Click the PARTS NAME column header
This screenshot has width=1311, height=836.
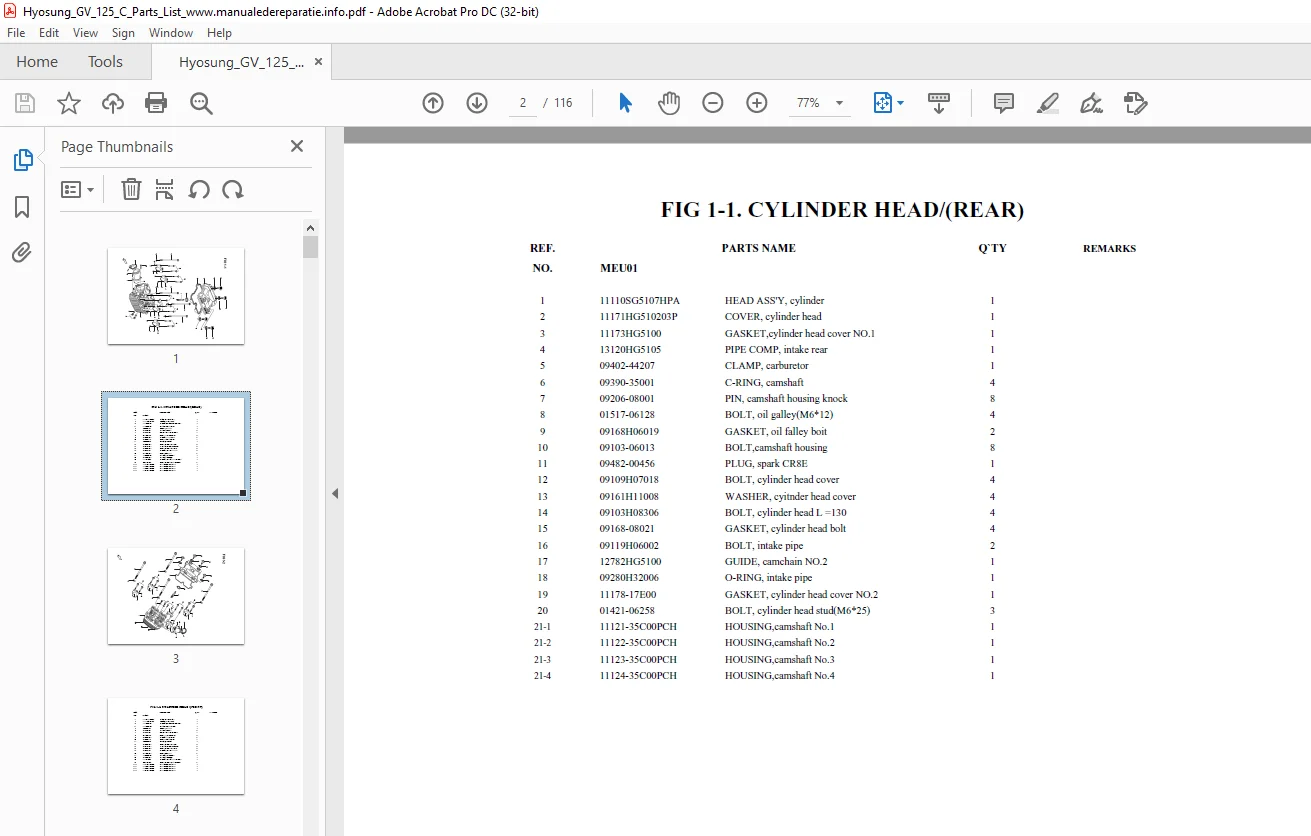[759, 248]
